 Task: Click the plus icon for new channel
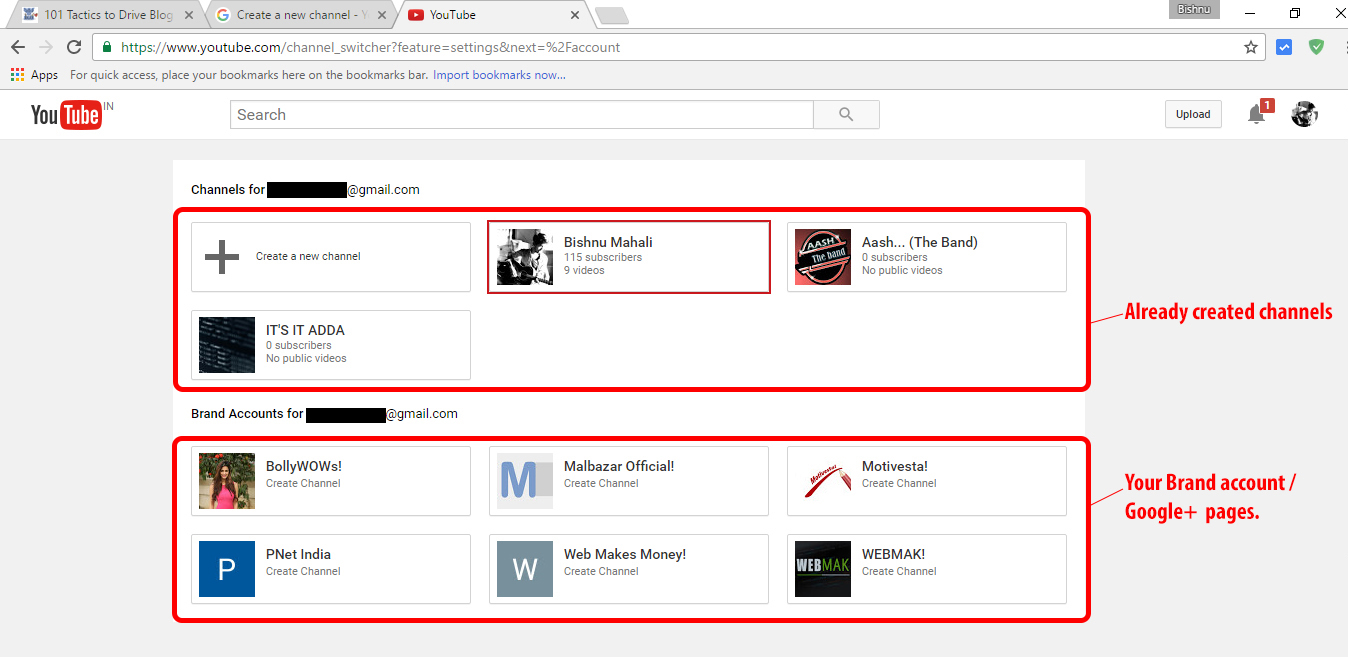click(x=222, y=257)
